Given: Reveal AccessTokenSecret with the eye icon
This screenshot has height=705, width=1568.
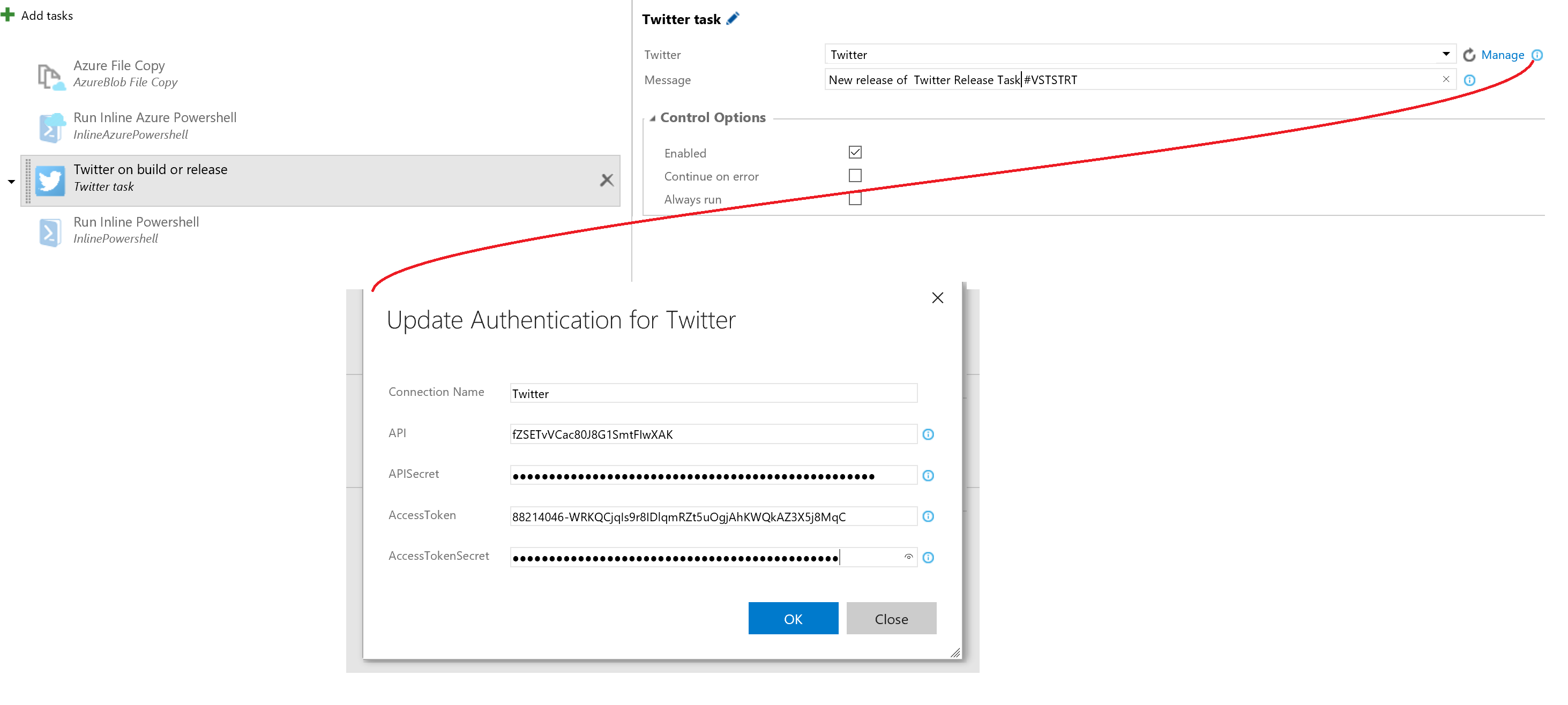Looking at the screenshot, I should pyautogui.click(x=908, y=557).
